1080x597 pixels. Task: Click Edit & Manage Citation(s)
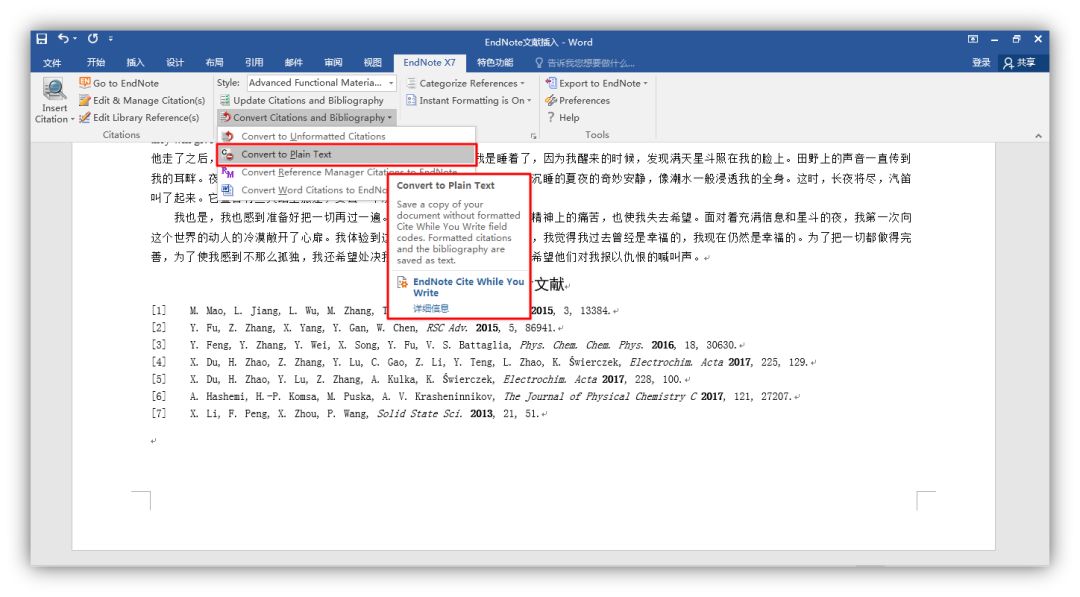pos(148,100)
